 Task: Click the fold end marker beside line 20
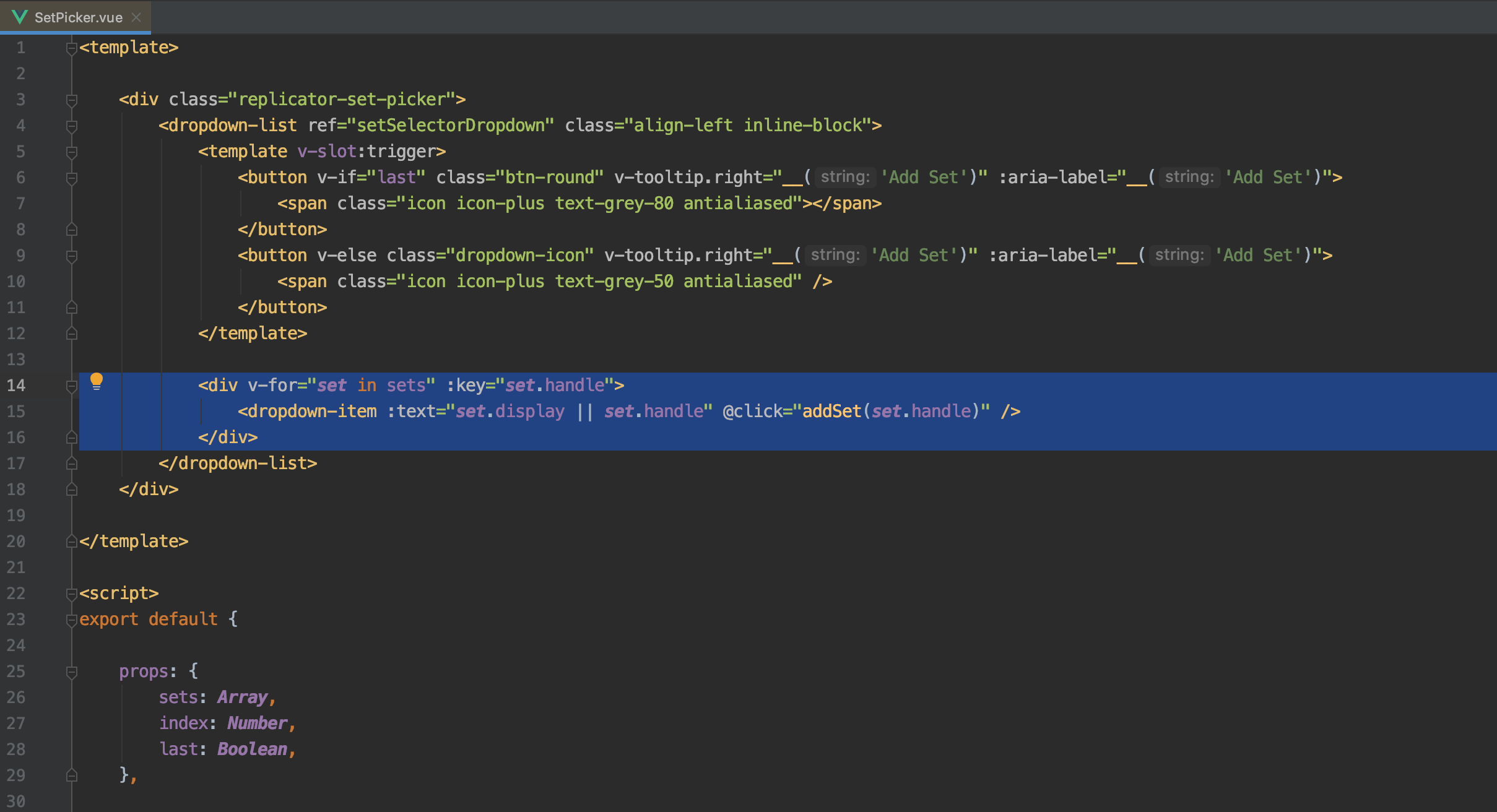pyautogui.click(x=71, y=541)
